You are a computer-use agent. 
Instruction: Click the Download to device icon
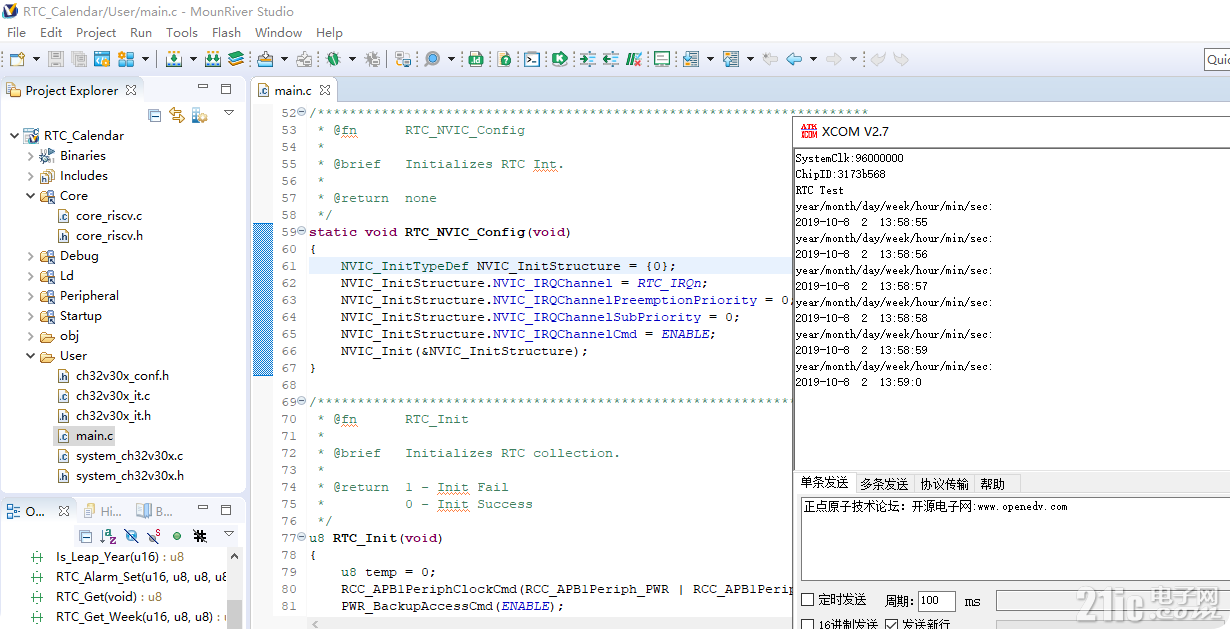coord(265,59)
